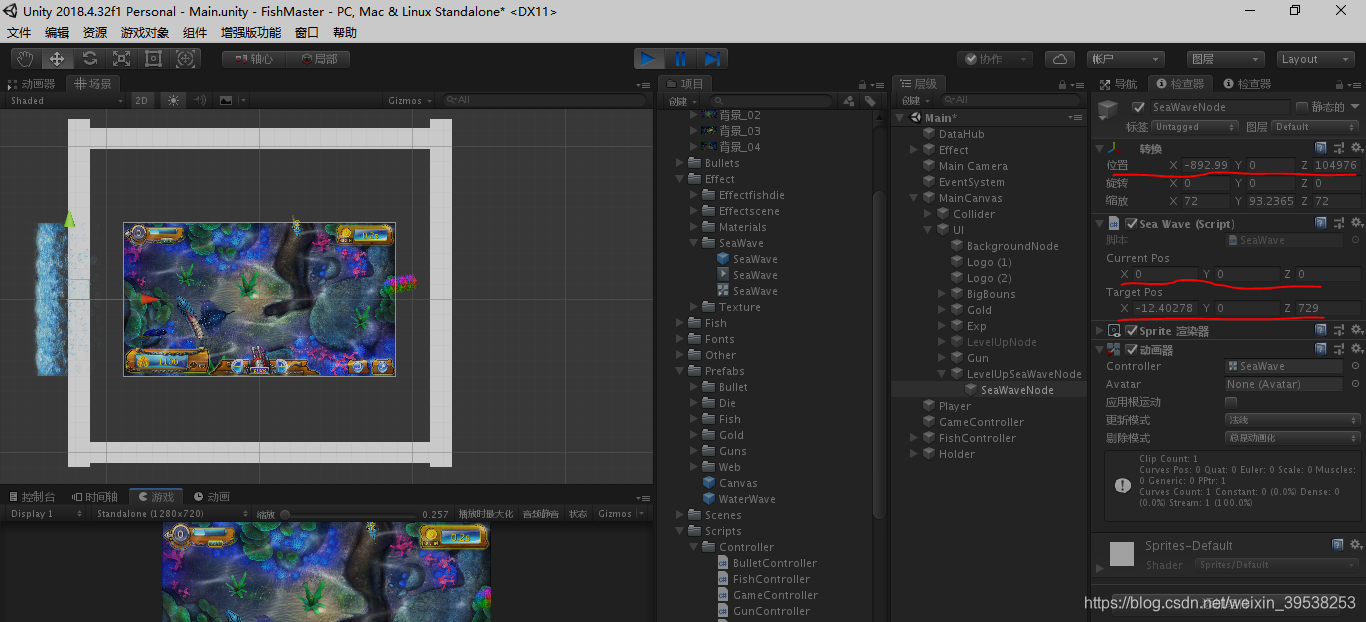Switch to the 导航 Navigation tab
The image size is (1366, 622).
point(1119,84)
